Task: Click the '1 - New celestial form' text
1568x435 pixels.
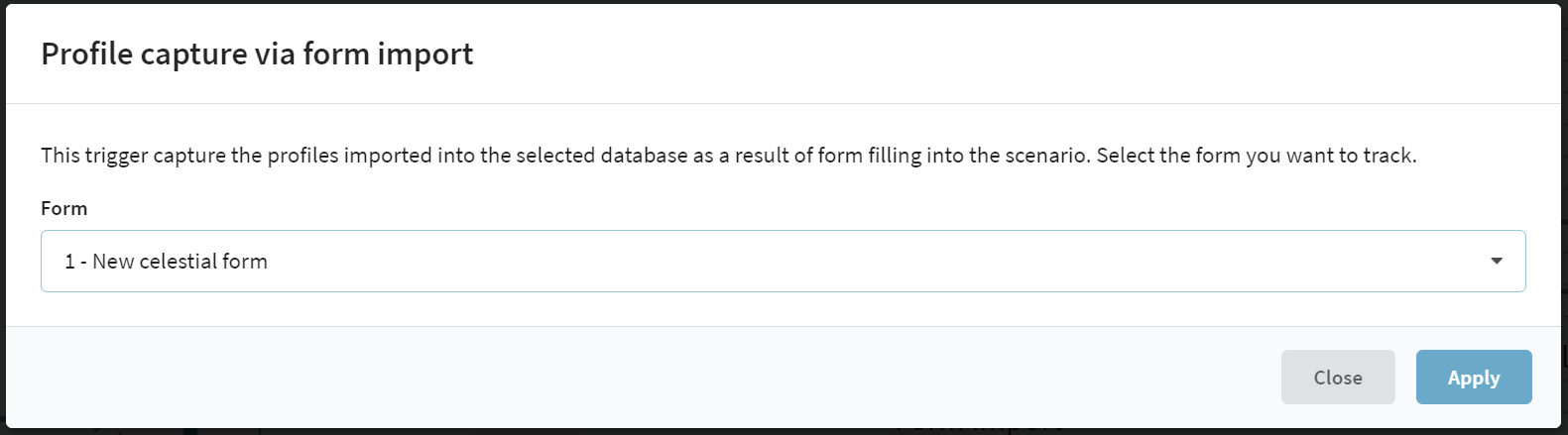Action: 166,262
